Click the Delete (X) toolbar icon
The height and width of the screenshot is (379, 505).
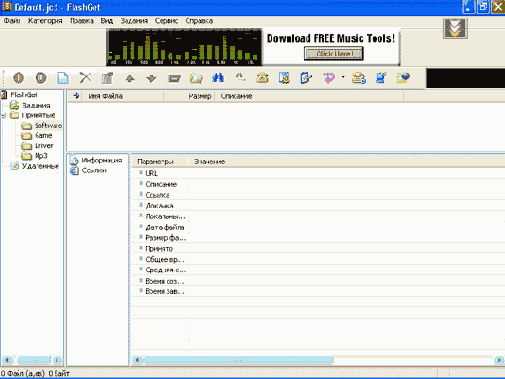[85, 78]
